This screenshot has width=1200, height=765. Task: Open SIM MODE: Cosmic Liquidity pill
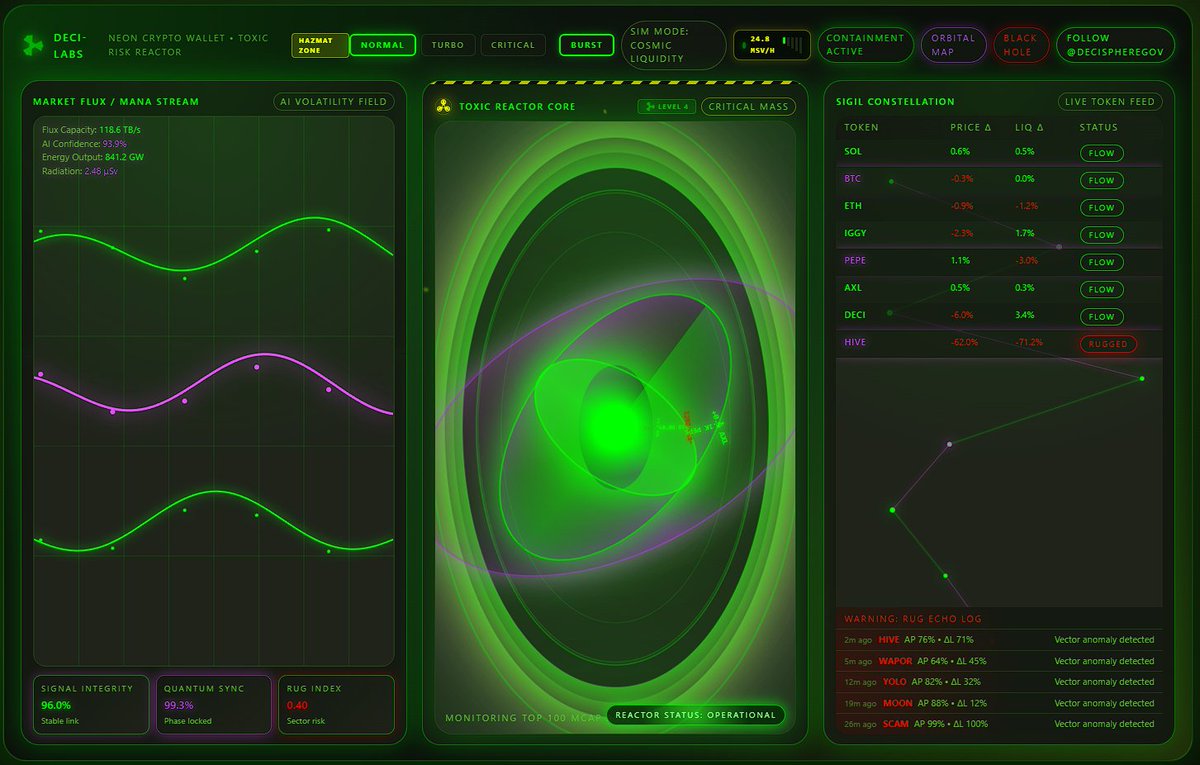(674, 45)
